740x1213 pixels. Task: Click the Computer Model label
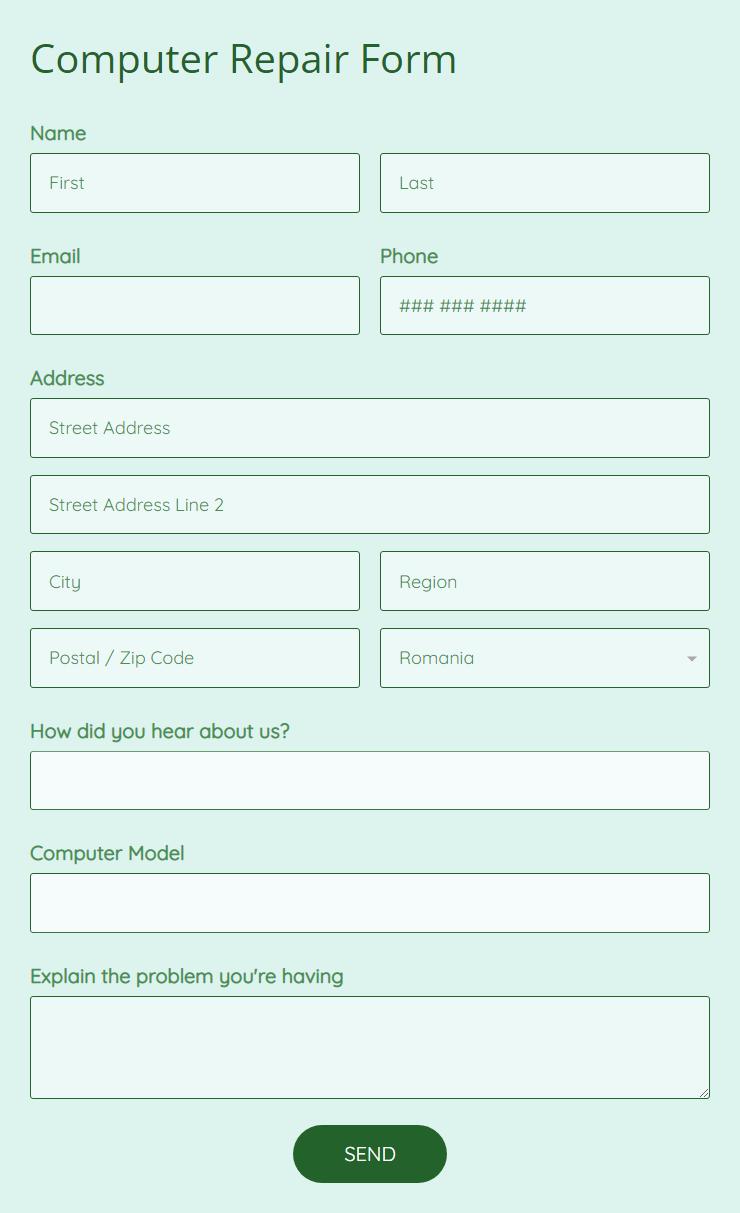pyautogui.click(x=107, y=853)
